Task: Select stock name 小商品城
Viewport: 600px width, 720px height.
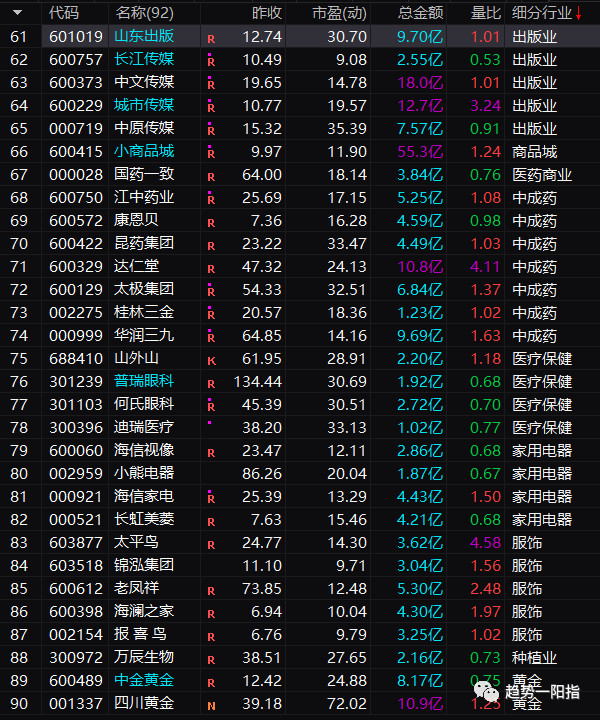Action: (x=144, y=151)
